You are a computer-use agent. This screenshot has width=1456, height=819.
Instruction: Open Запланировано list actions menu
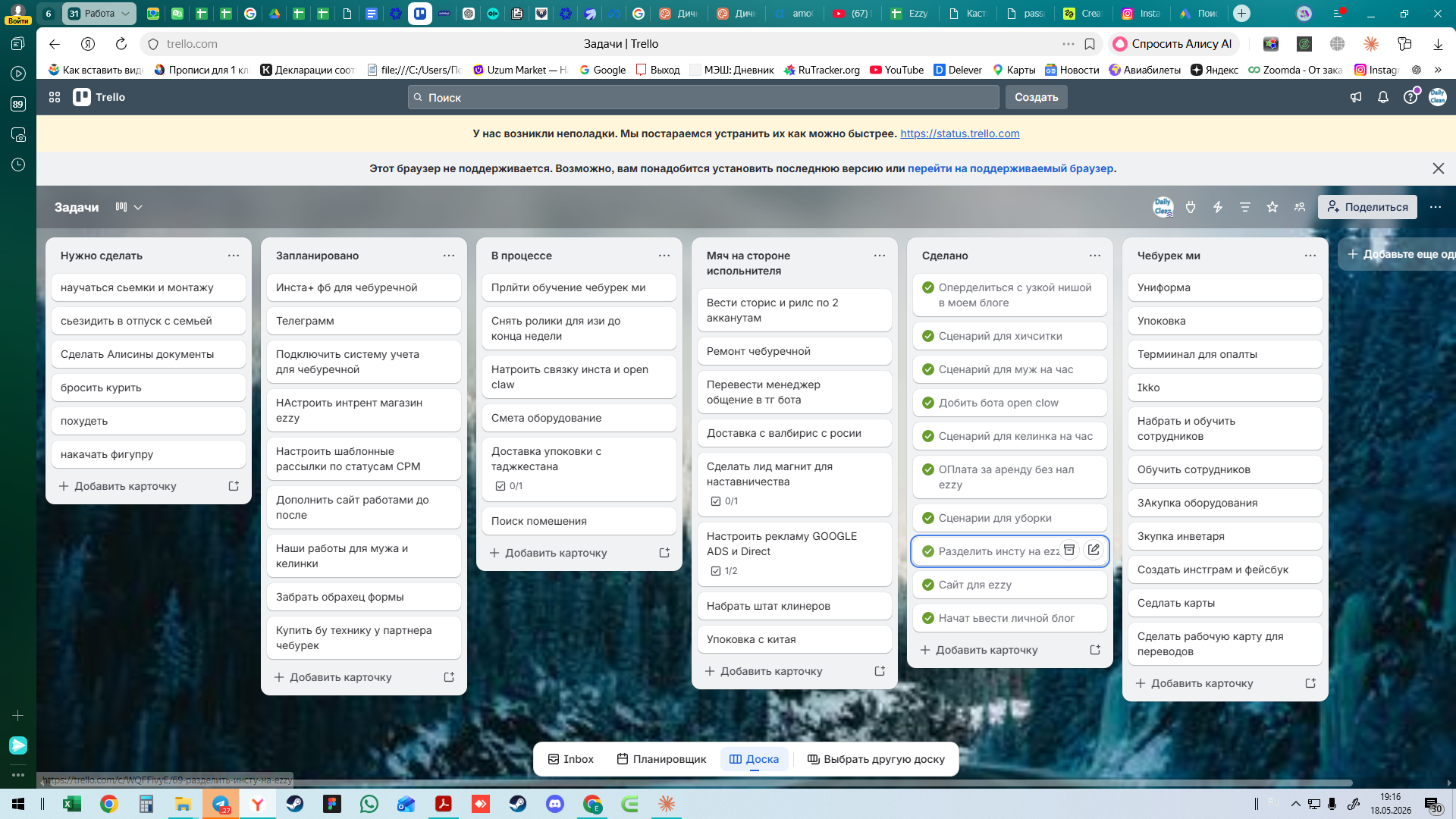[449, 256]
